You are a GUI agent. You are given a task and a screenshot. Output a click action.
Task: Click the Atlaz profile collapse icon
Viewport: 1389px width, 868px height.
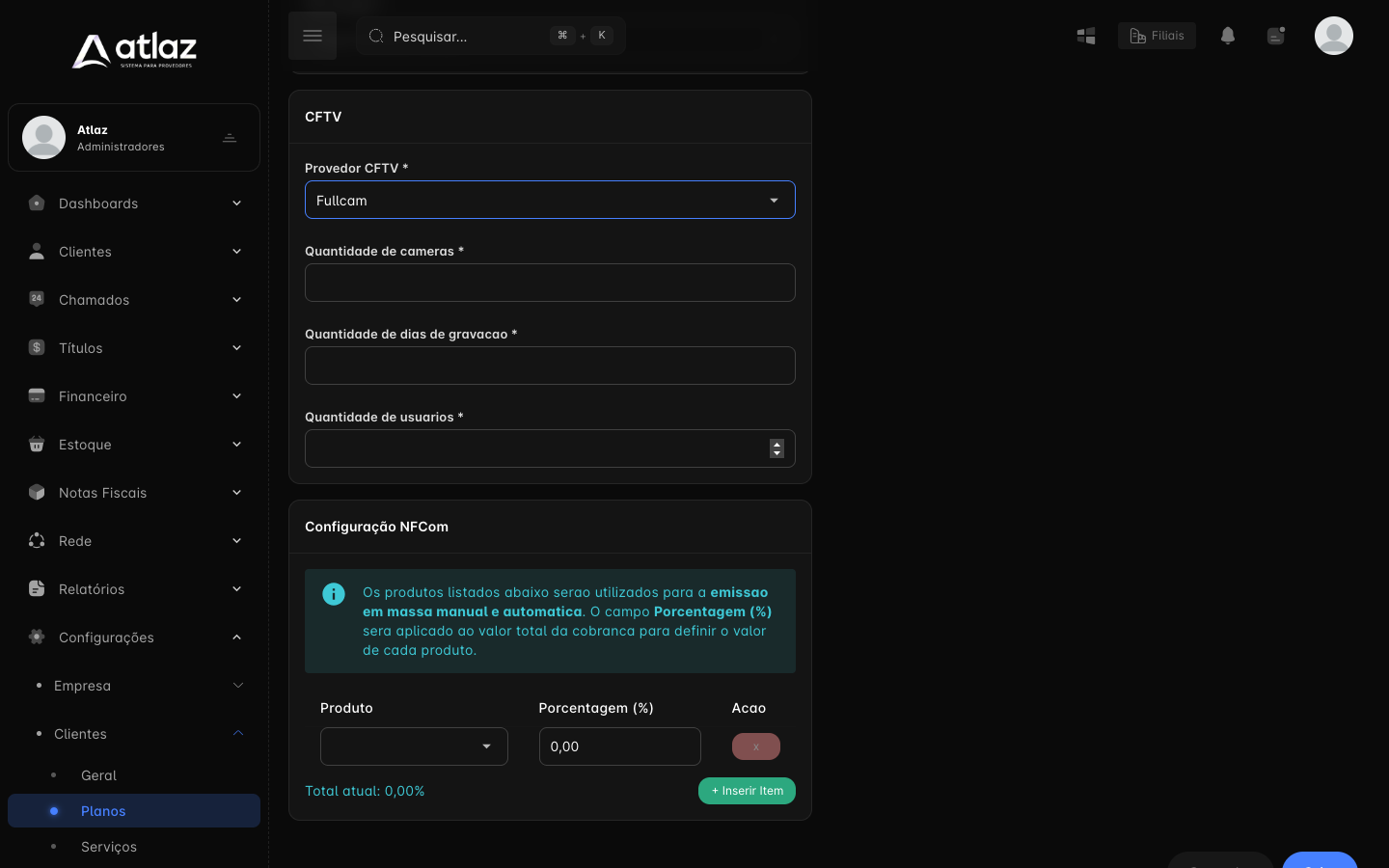230,138
